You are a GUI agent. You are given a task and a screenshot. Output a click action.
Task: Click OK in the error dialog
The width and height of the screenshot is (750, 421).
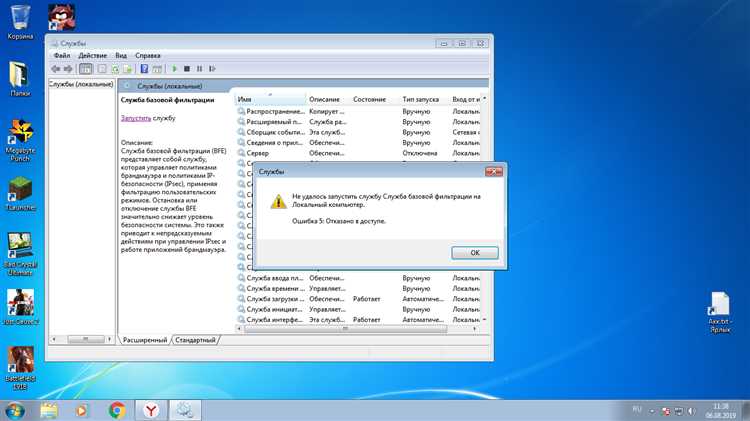pos(474,253)
